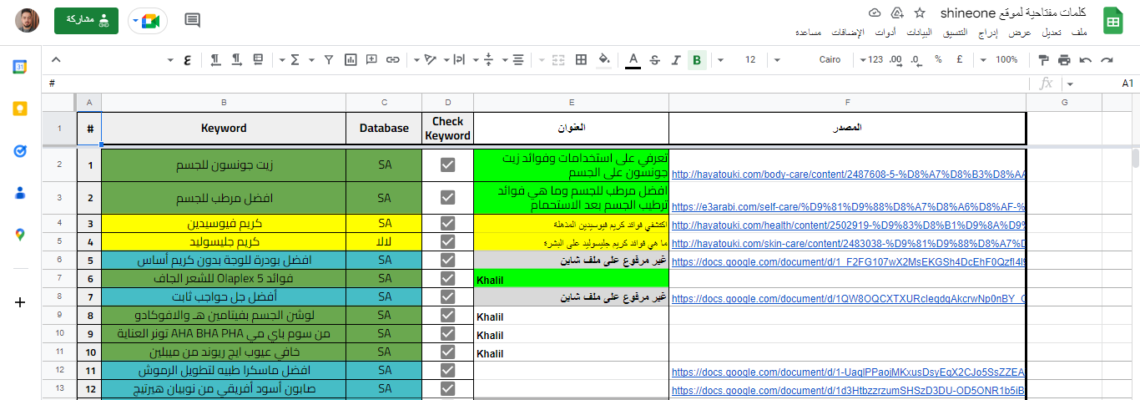Open the إدراج menu
Viewport: 1140px width, 400px height.
point(987,33)
